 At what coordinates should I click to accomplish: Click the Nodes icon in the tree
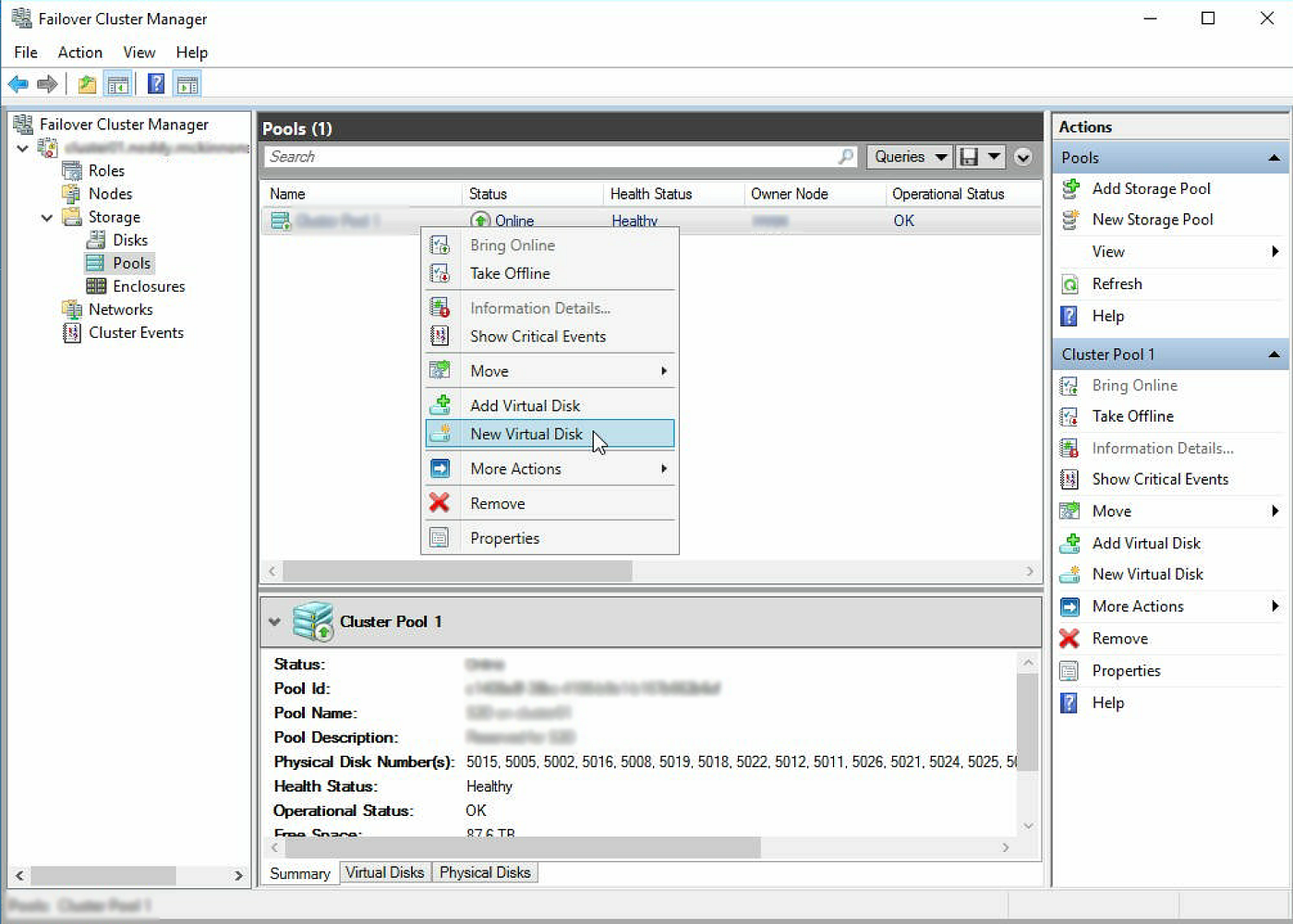[71, 194]
